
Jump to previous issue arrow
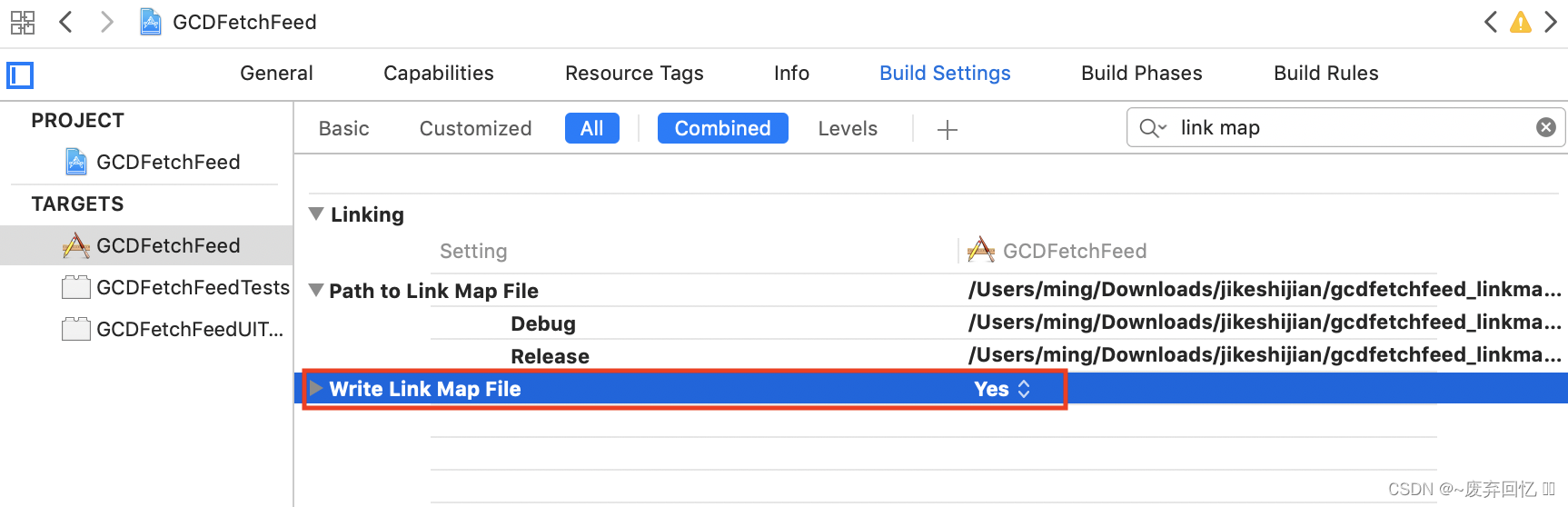coord(1491,22)
